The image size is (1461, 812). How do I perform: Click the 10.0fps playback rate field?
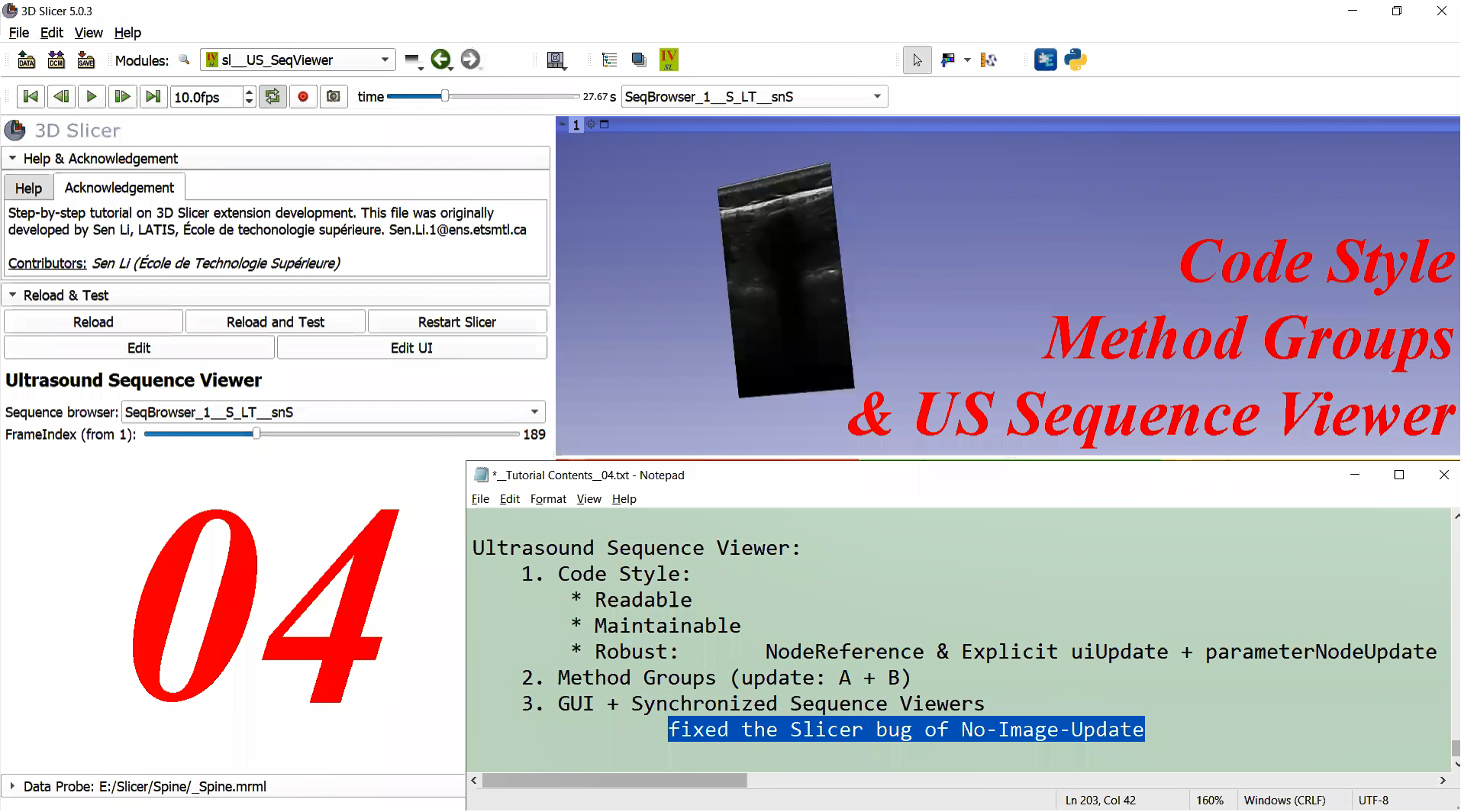pyautogui.click(x=207, y=97)
